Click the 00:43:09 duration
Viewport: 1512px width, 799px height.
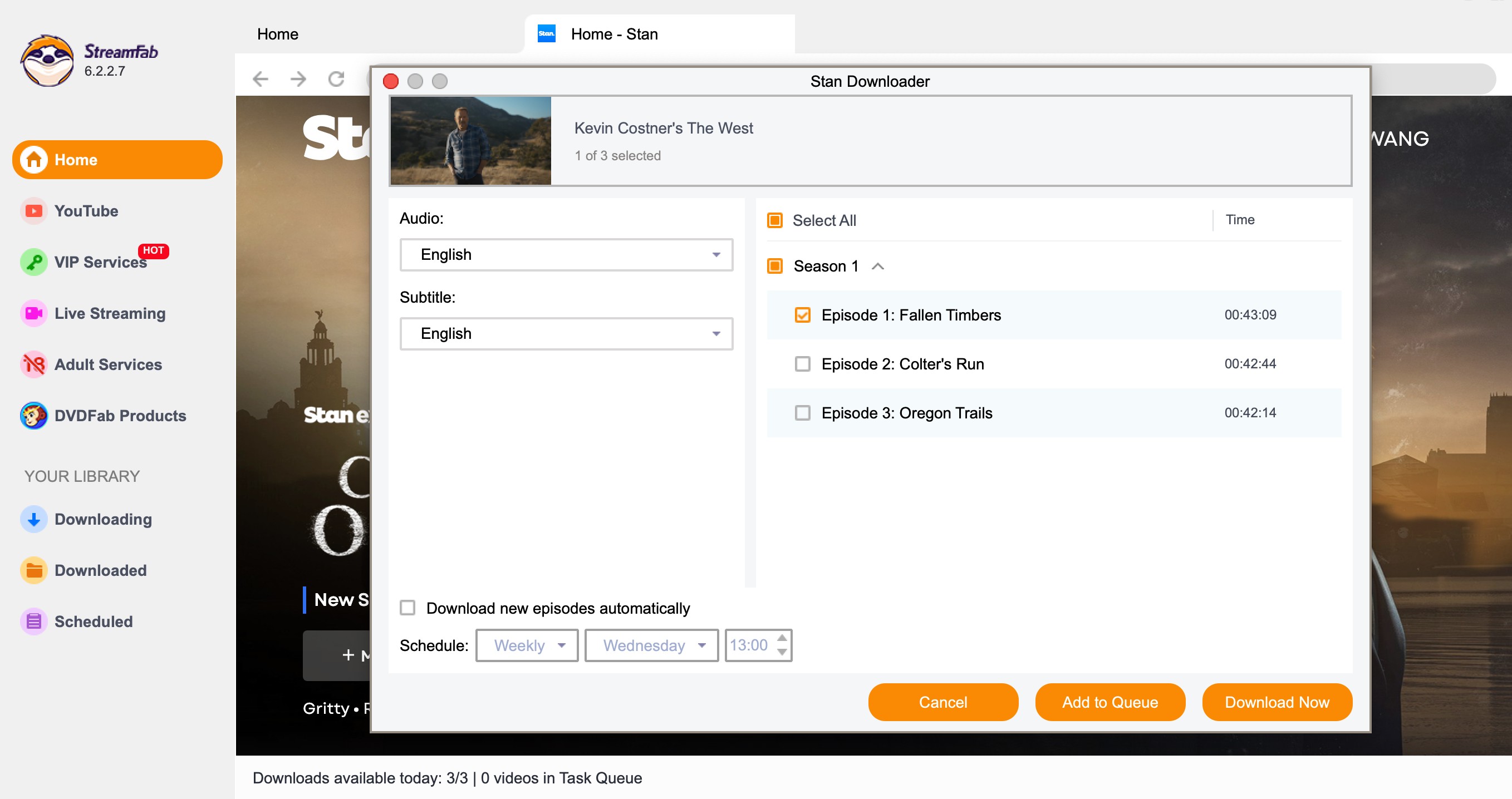tap(1250, 315)
